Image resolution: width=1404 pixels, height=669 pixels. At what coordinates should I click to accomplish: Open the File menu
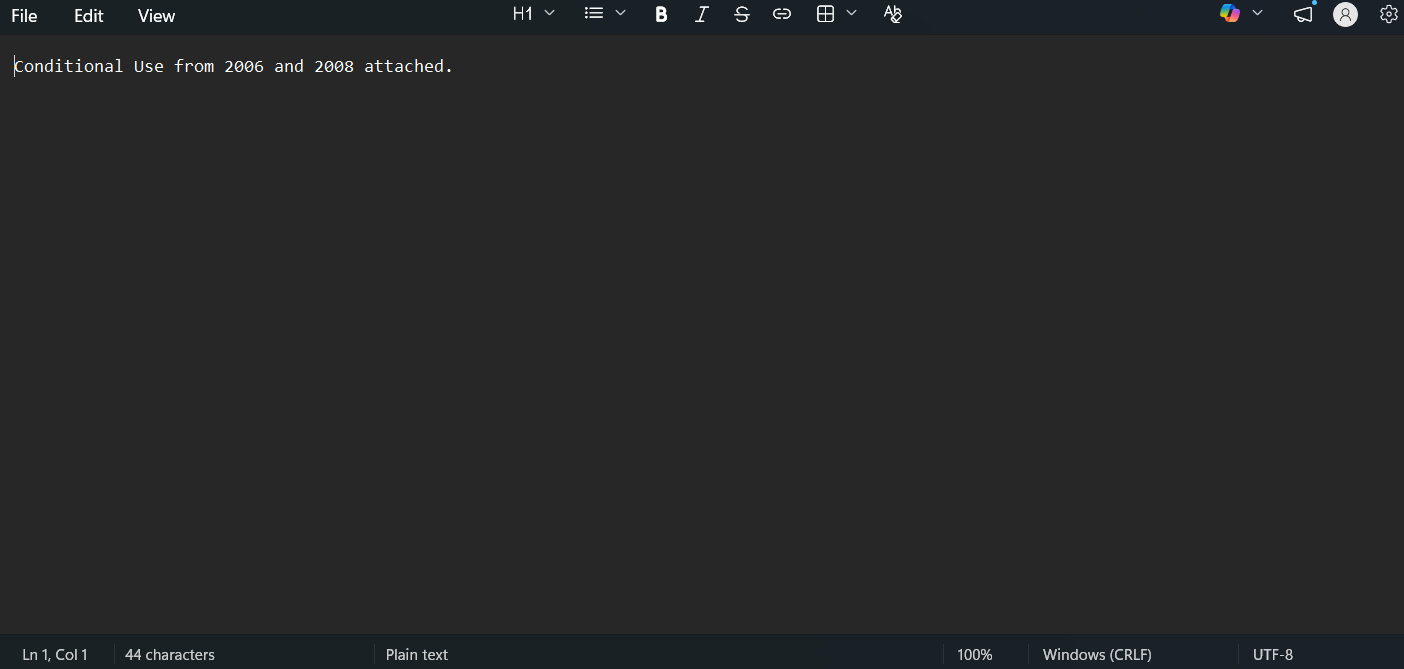(24, 16)
